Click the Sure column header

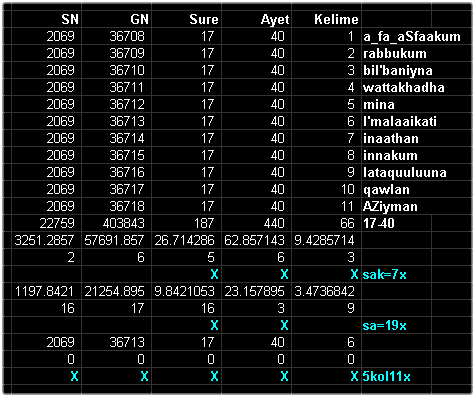coord(187,19)
